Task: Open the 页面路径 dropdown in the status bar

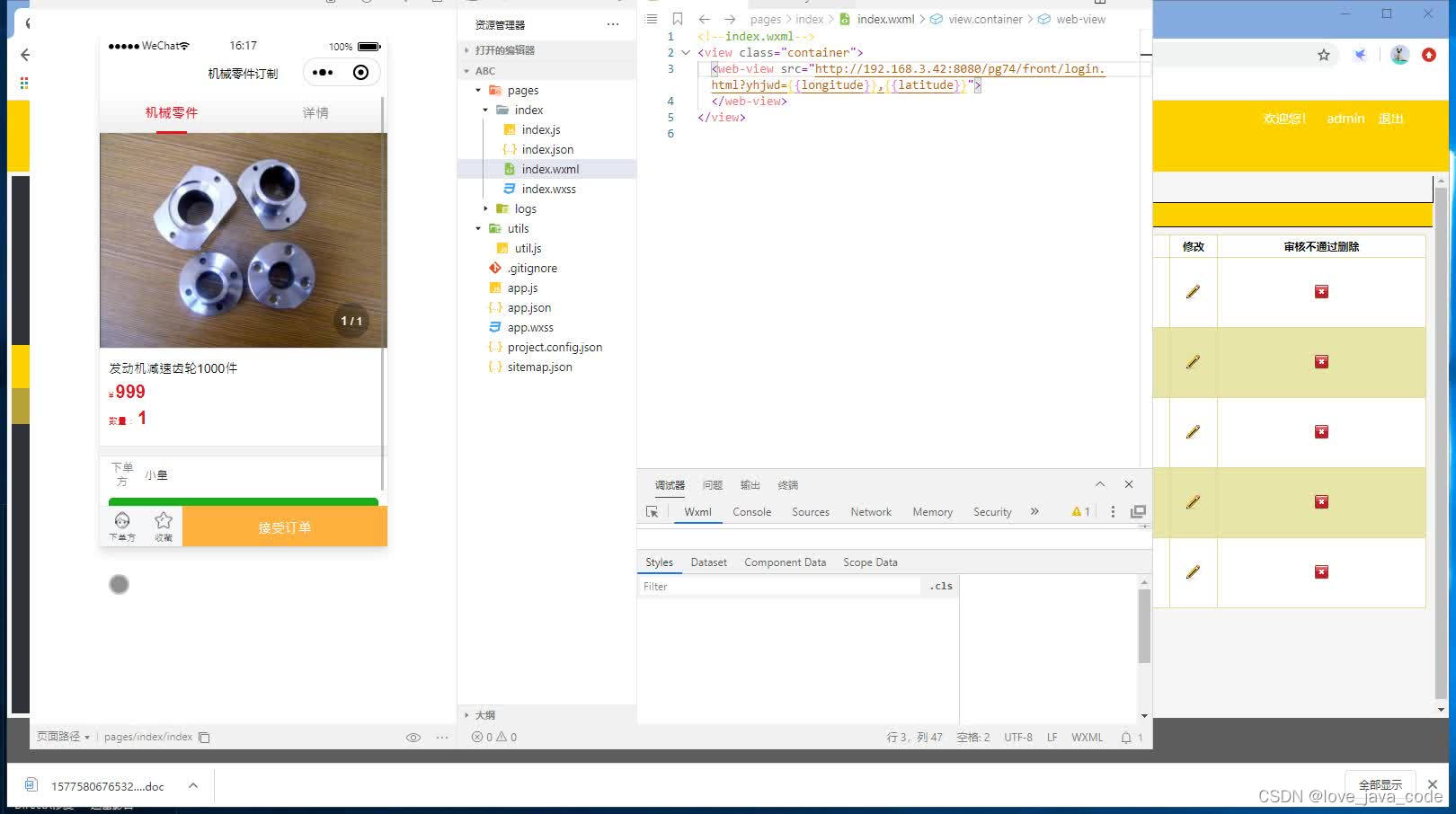Action: click(63, 737)
